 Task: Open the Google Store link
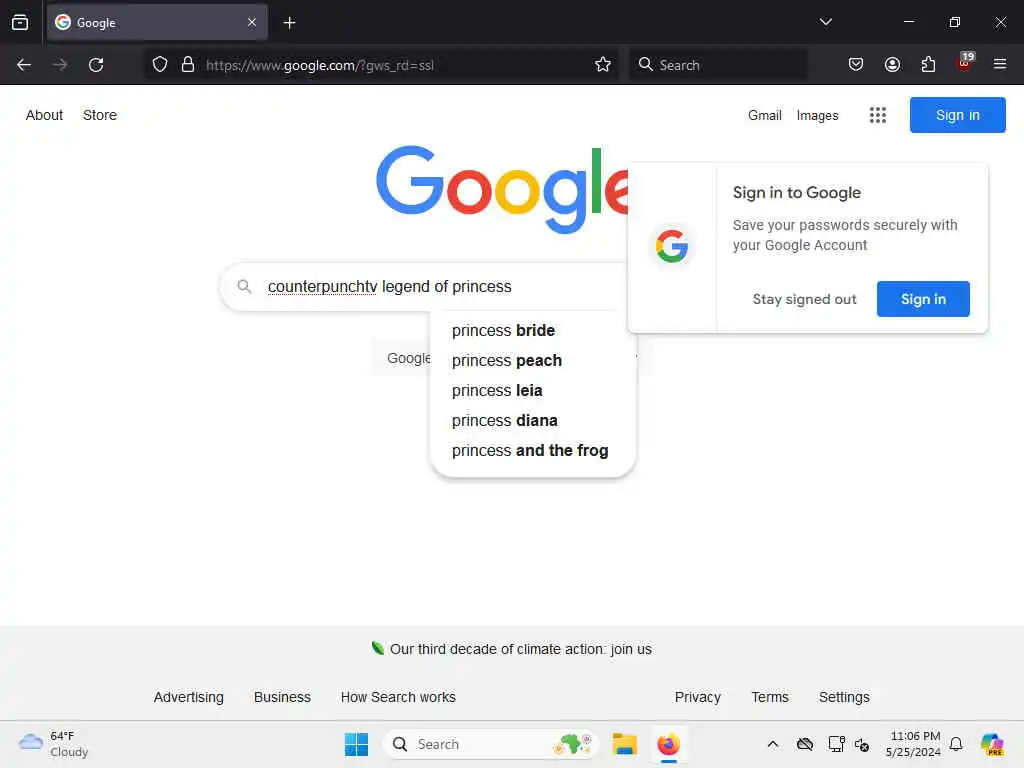click(x=100, y=115)
